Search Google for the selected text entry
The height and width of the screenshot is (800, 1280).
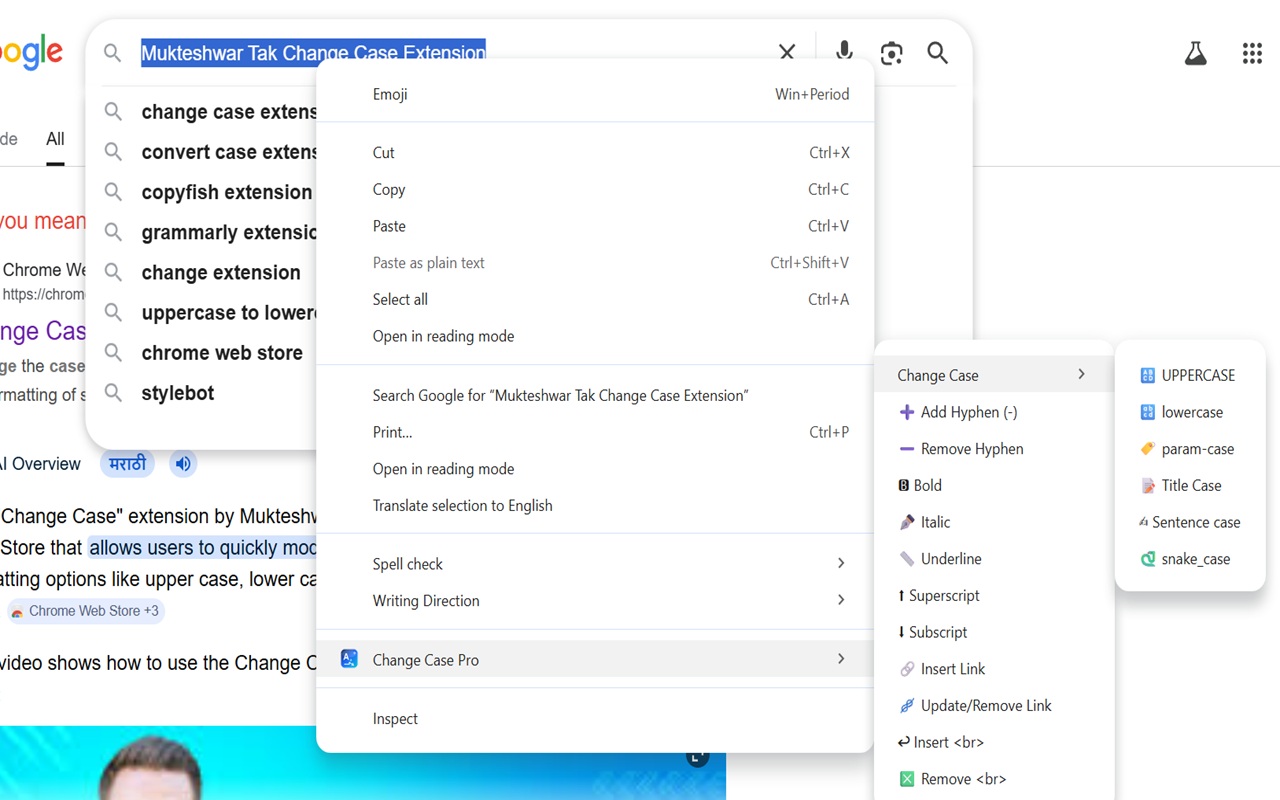595,395
